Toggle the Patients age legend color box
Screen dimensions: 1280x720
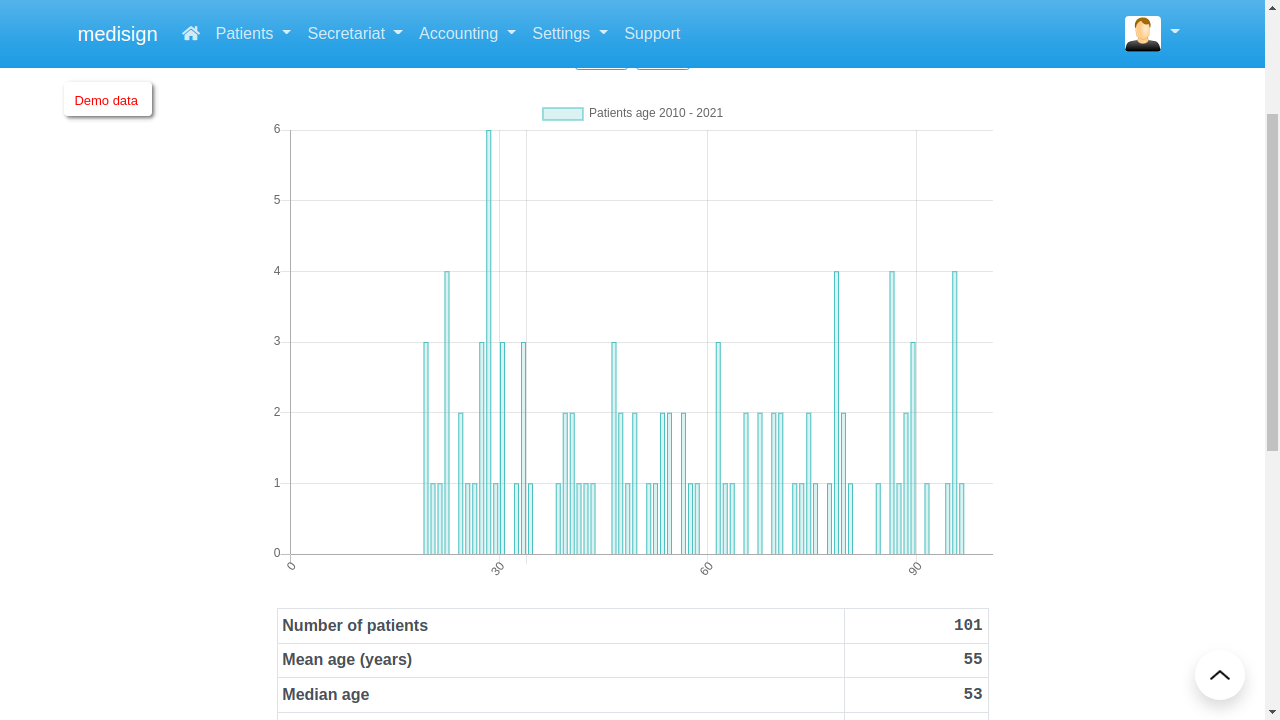pos(562,114)
